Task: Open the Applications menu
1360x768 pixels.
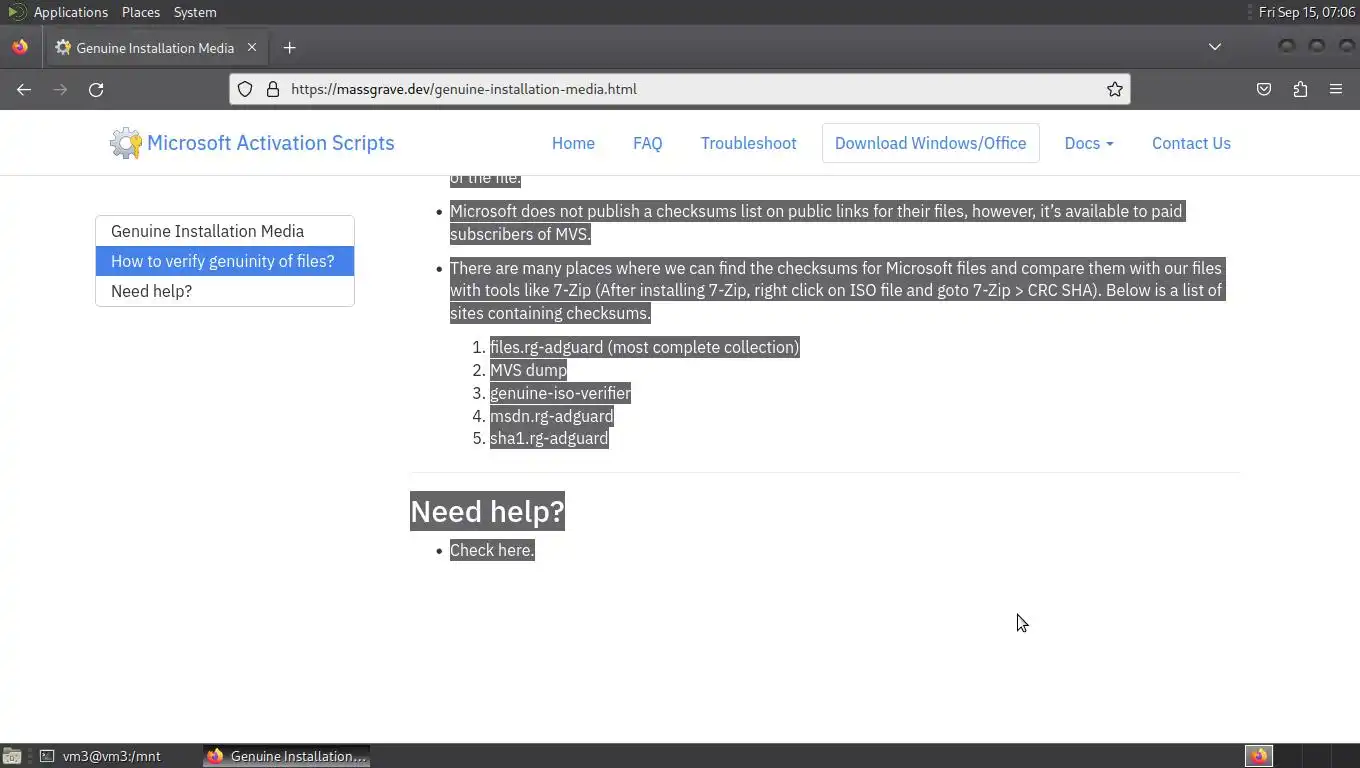Action: pos(70,12)
